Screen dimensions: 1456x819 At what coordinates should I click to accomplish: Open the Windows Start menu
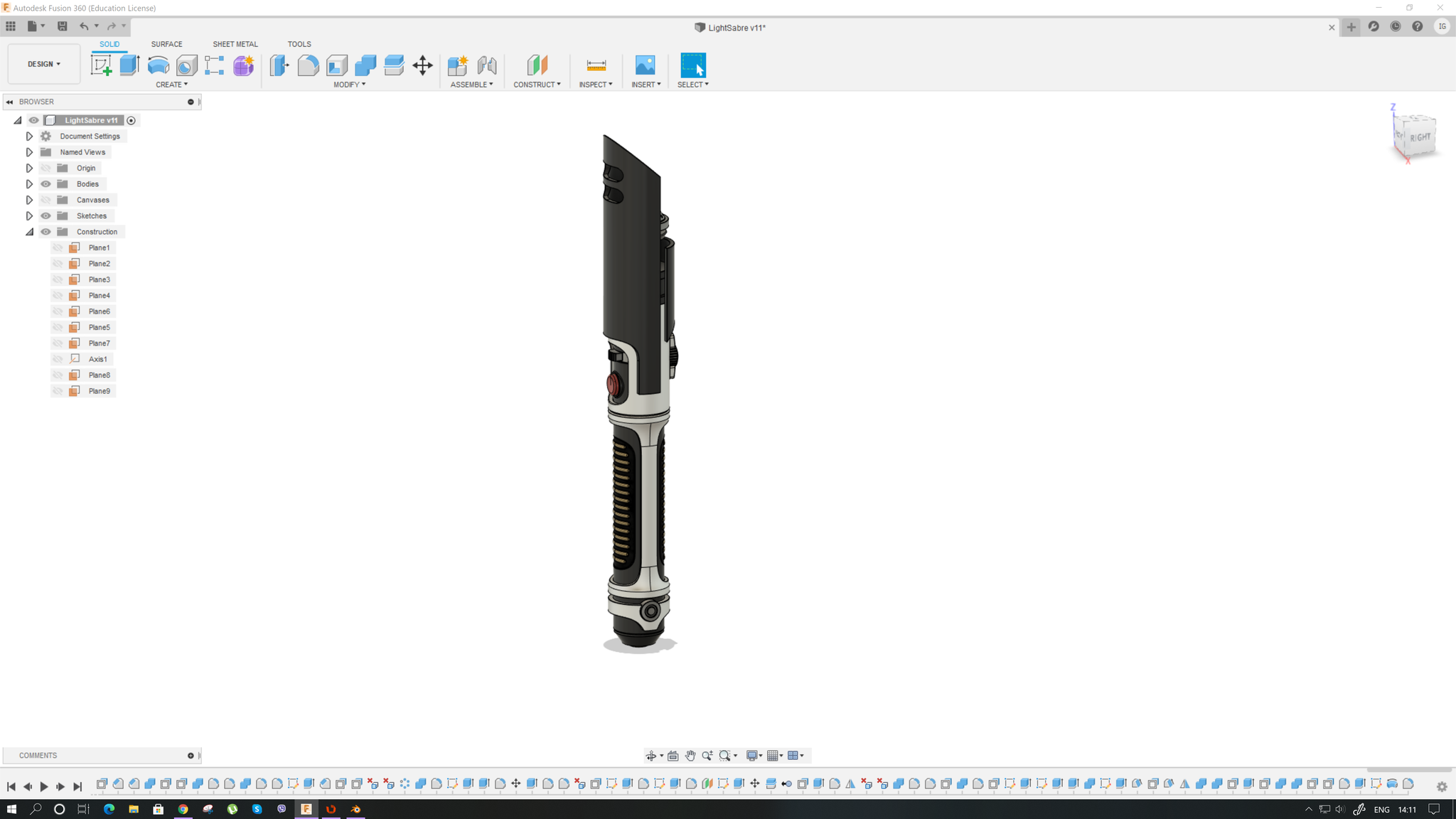coord(11,809)
